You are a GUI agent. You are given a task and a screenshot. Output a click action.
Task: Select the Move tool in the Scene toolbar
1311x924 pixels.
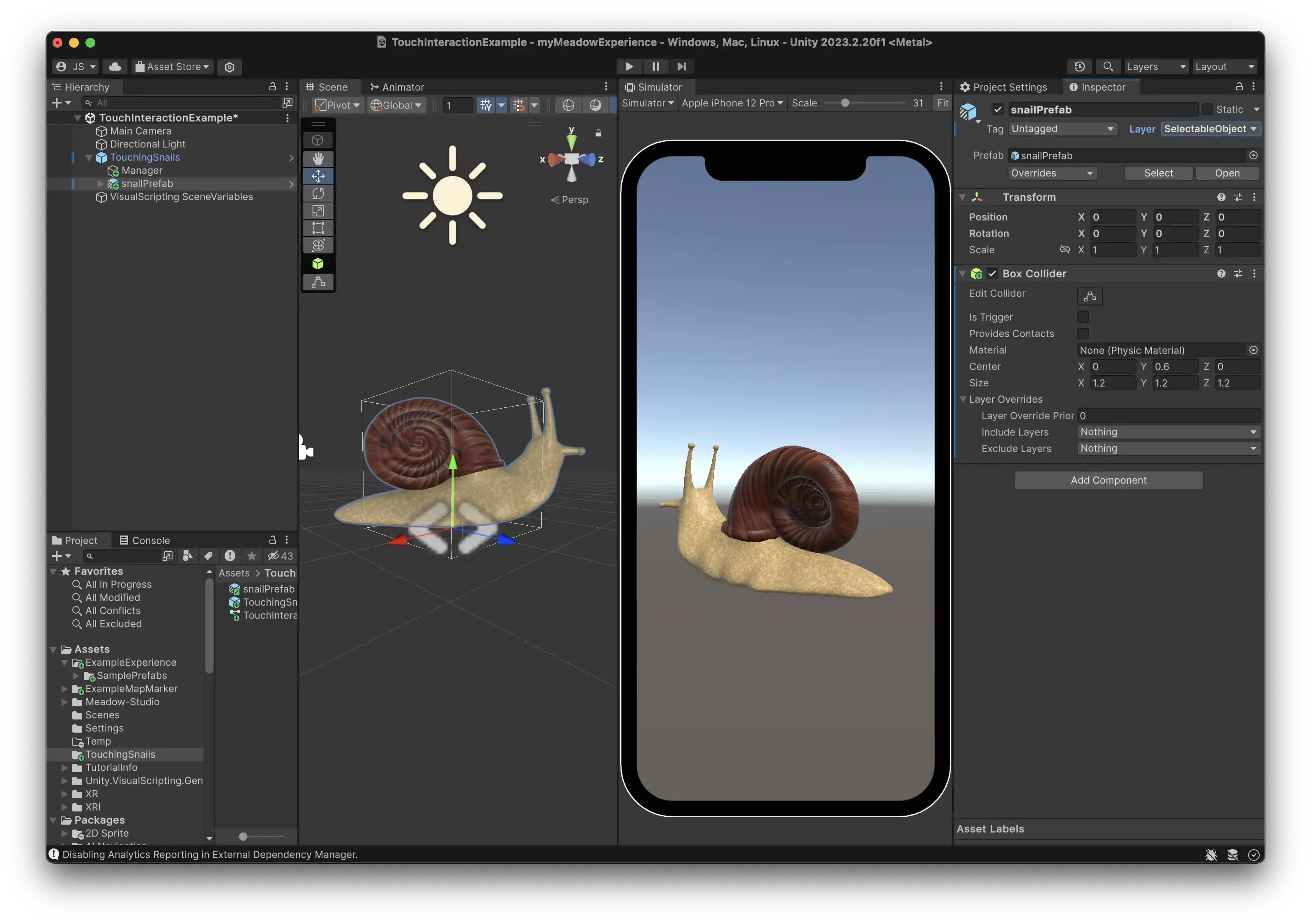point(318,176)
